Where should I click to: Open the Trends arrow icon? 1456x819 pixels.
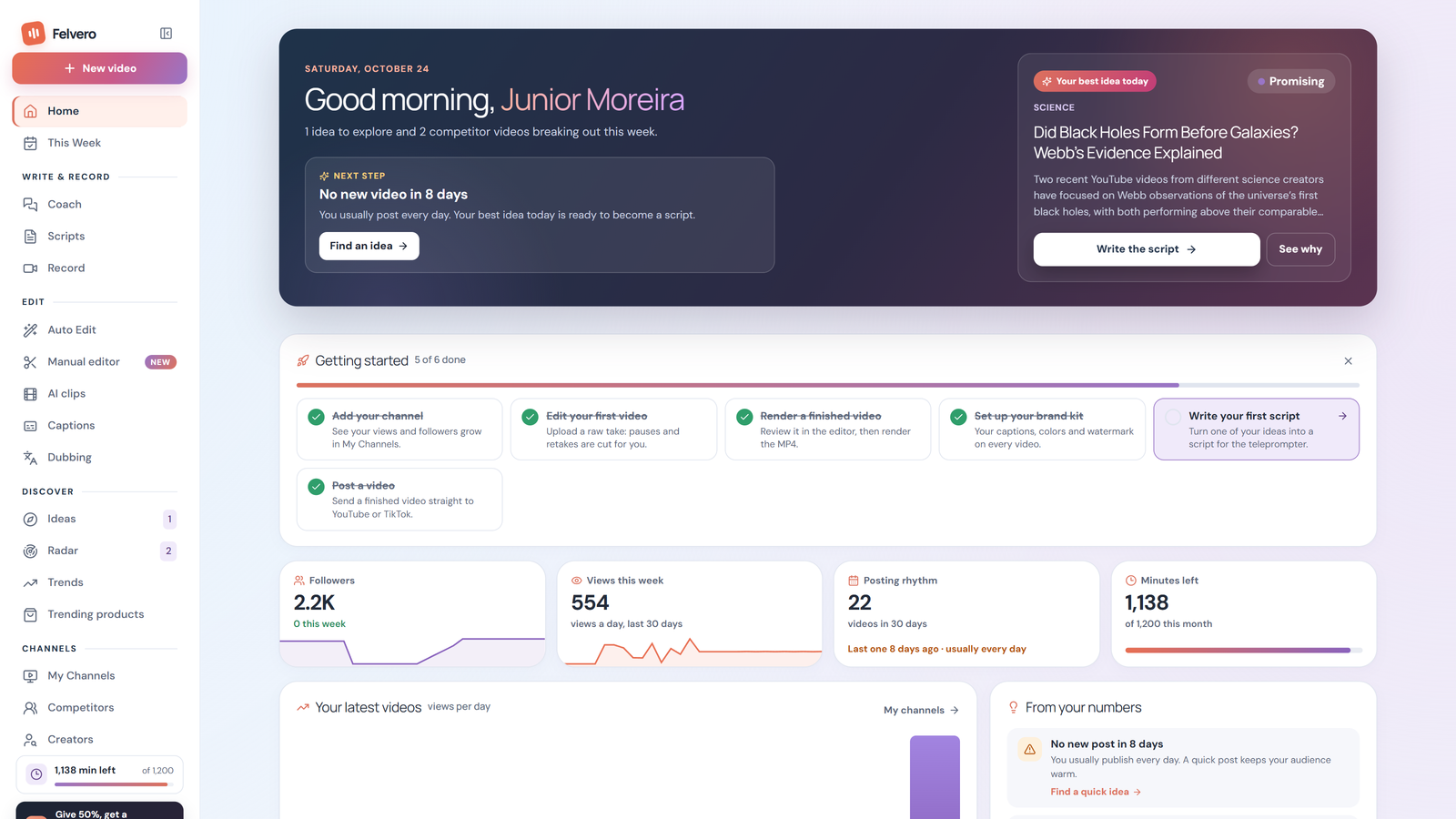click(x=30, y=582)
